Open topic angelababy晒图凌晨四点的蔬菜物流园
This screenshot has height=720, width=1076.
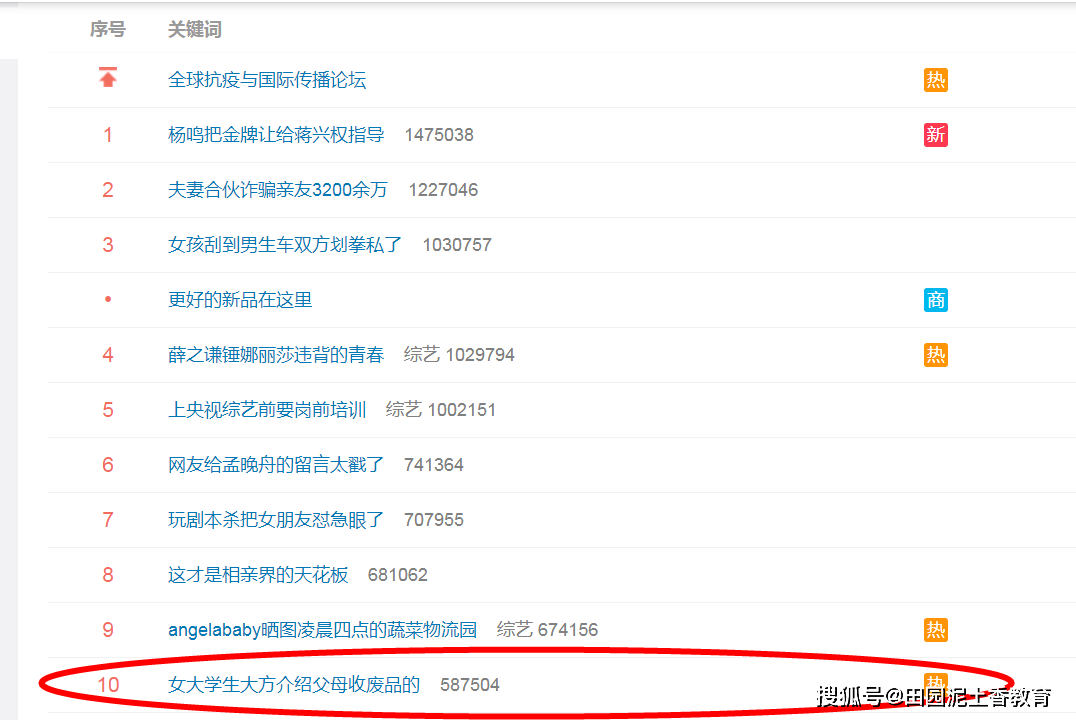tap(323, 629)
